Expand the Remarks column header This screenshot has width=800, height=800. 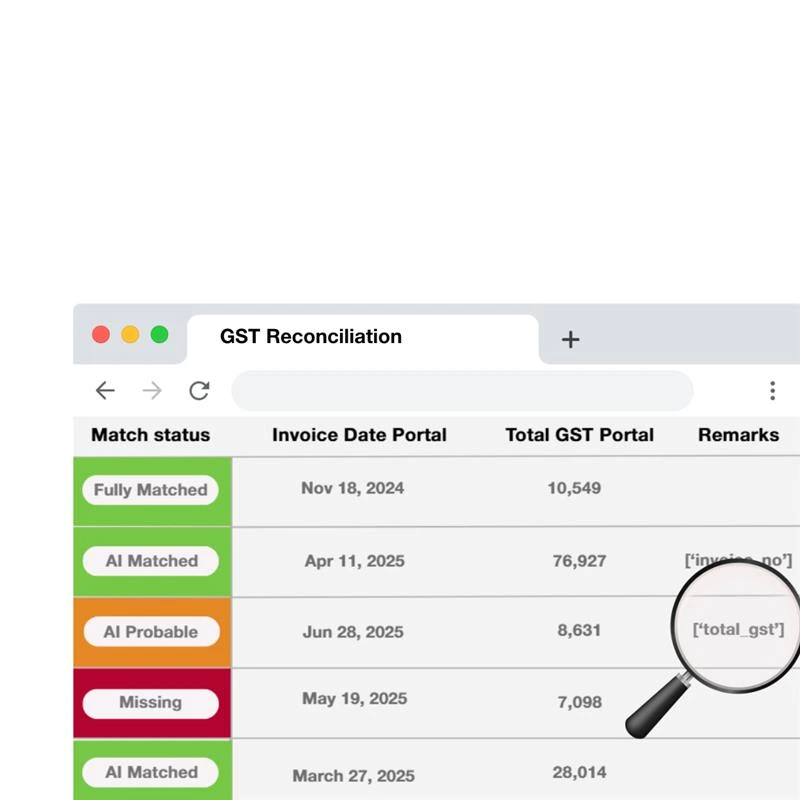click(739, 435)
